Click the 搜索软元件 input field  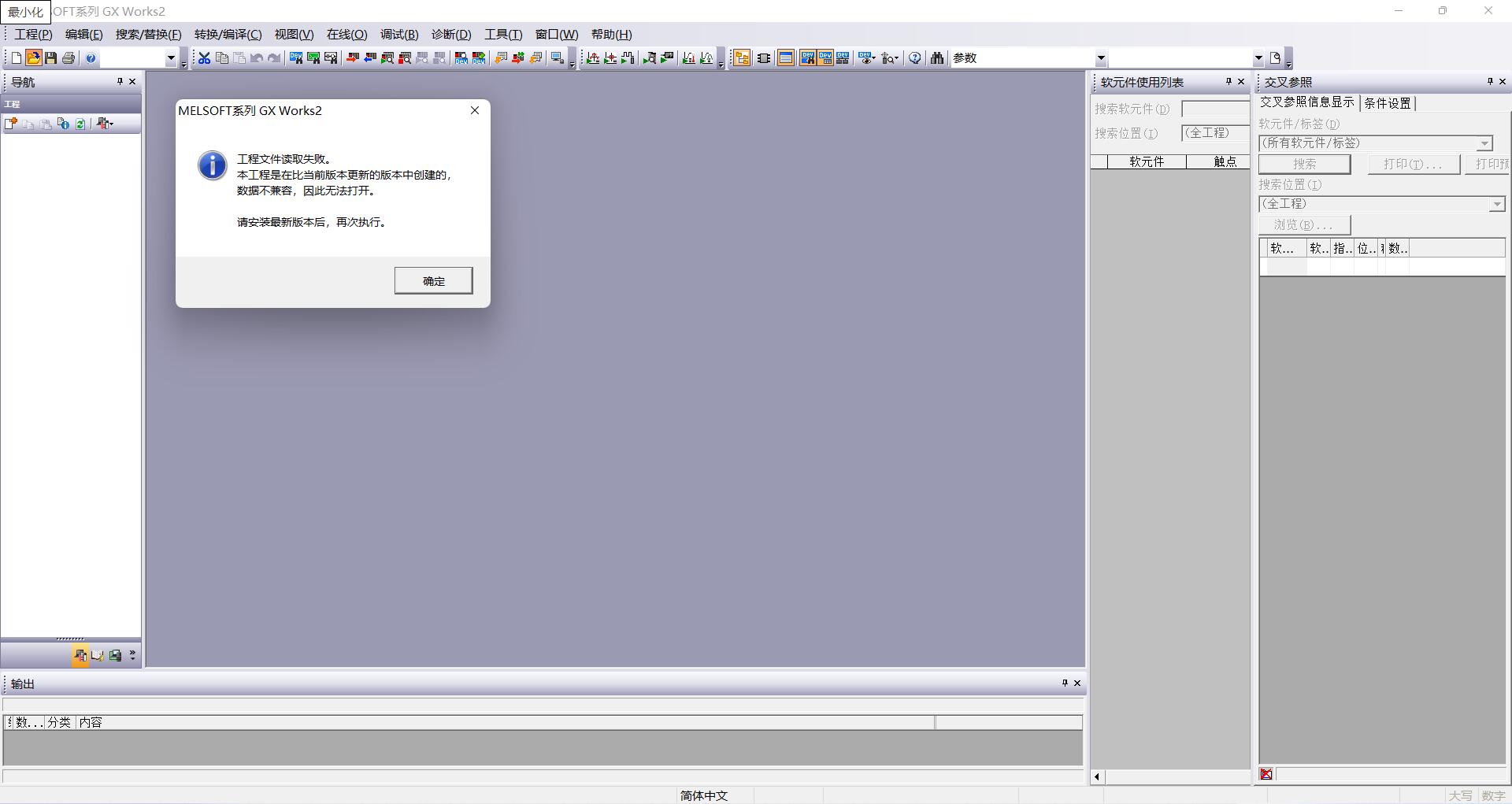[1215, 109]
